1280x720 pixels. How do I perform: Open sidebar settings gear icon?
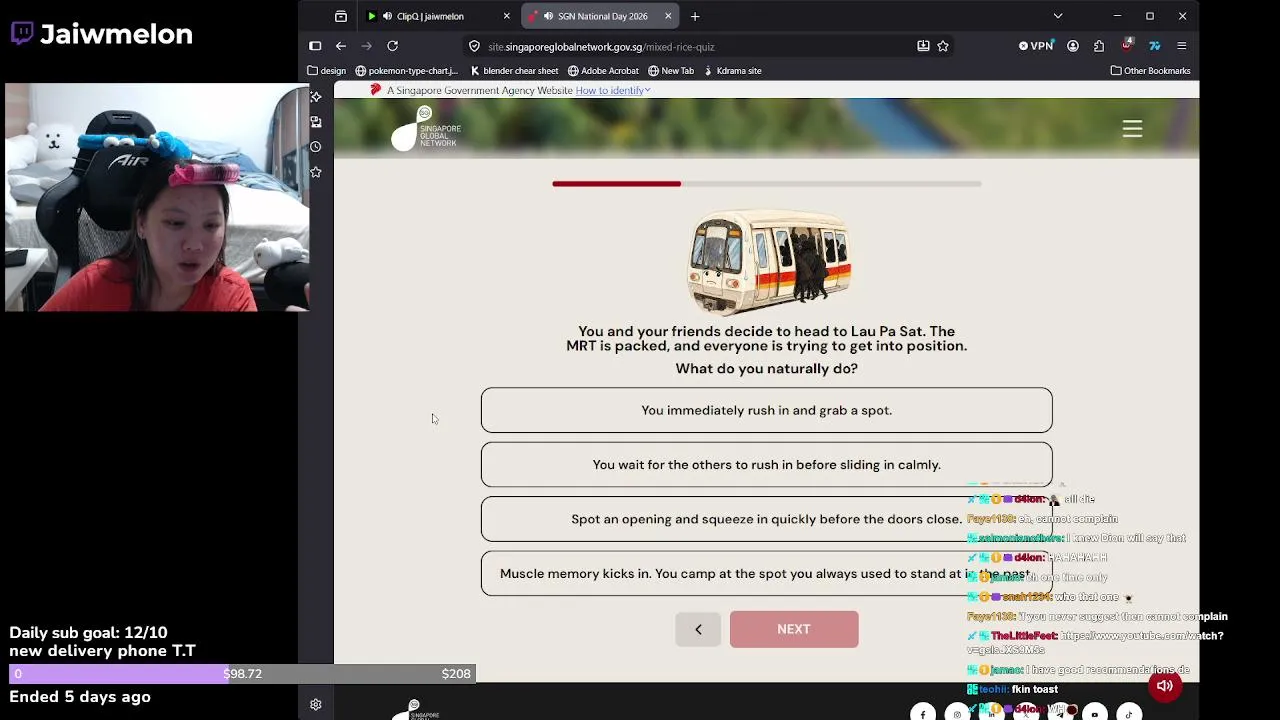tap(316, 704)
